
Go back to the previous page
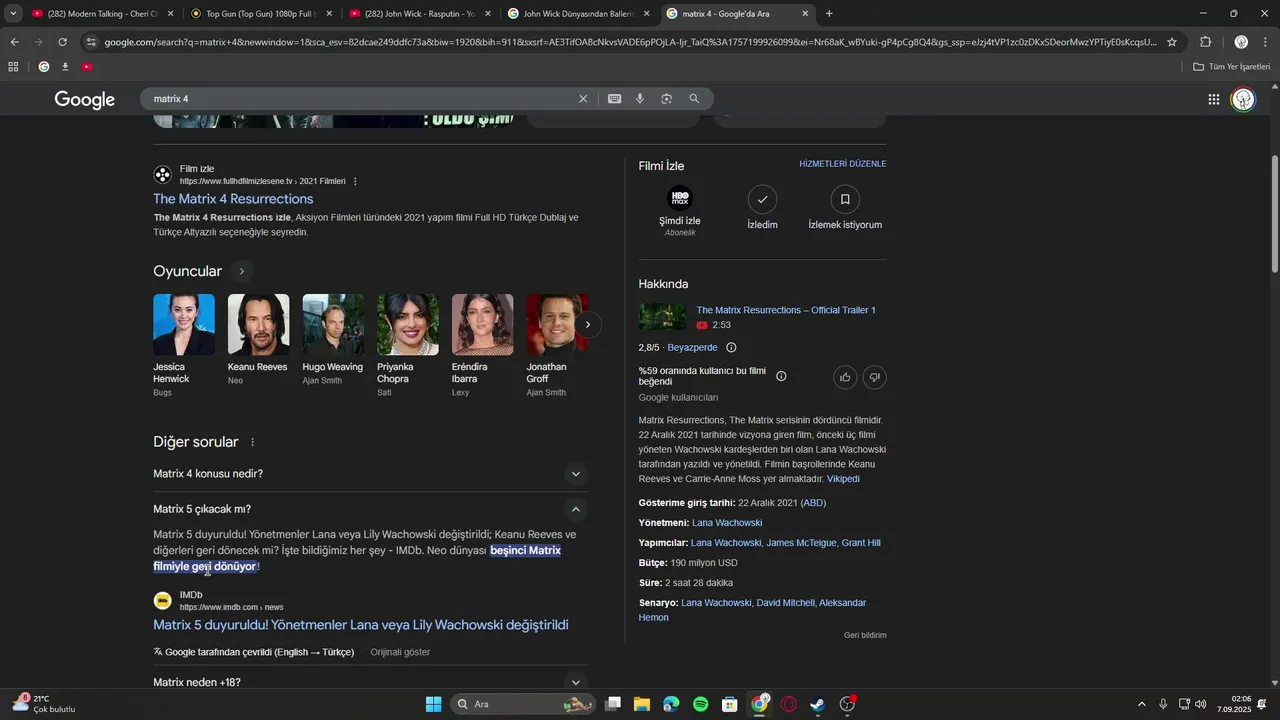(14, 42)
